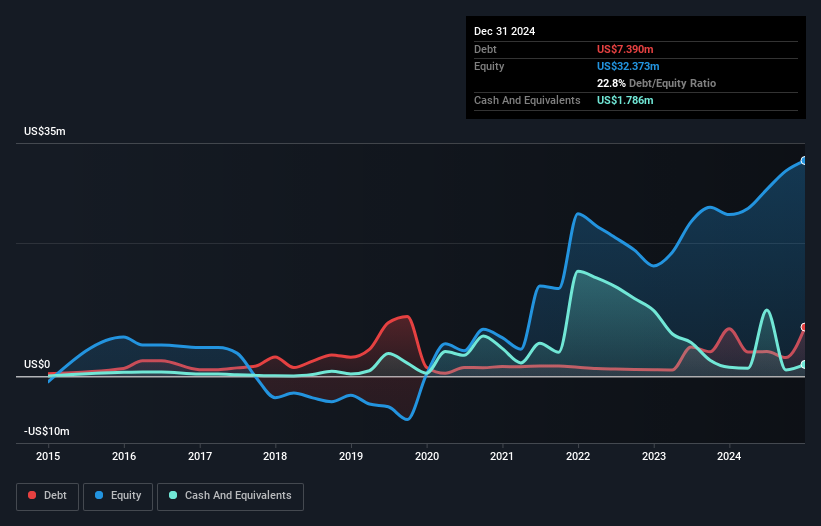Click the 2023 x-axis label
This screenshot has width=821, height=526.
654,456
